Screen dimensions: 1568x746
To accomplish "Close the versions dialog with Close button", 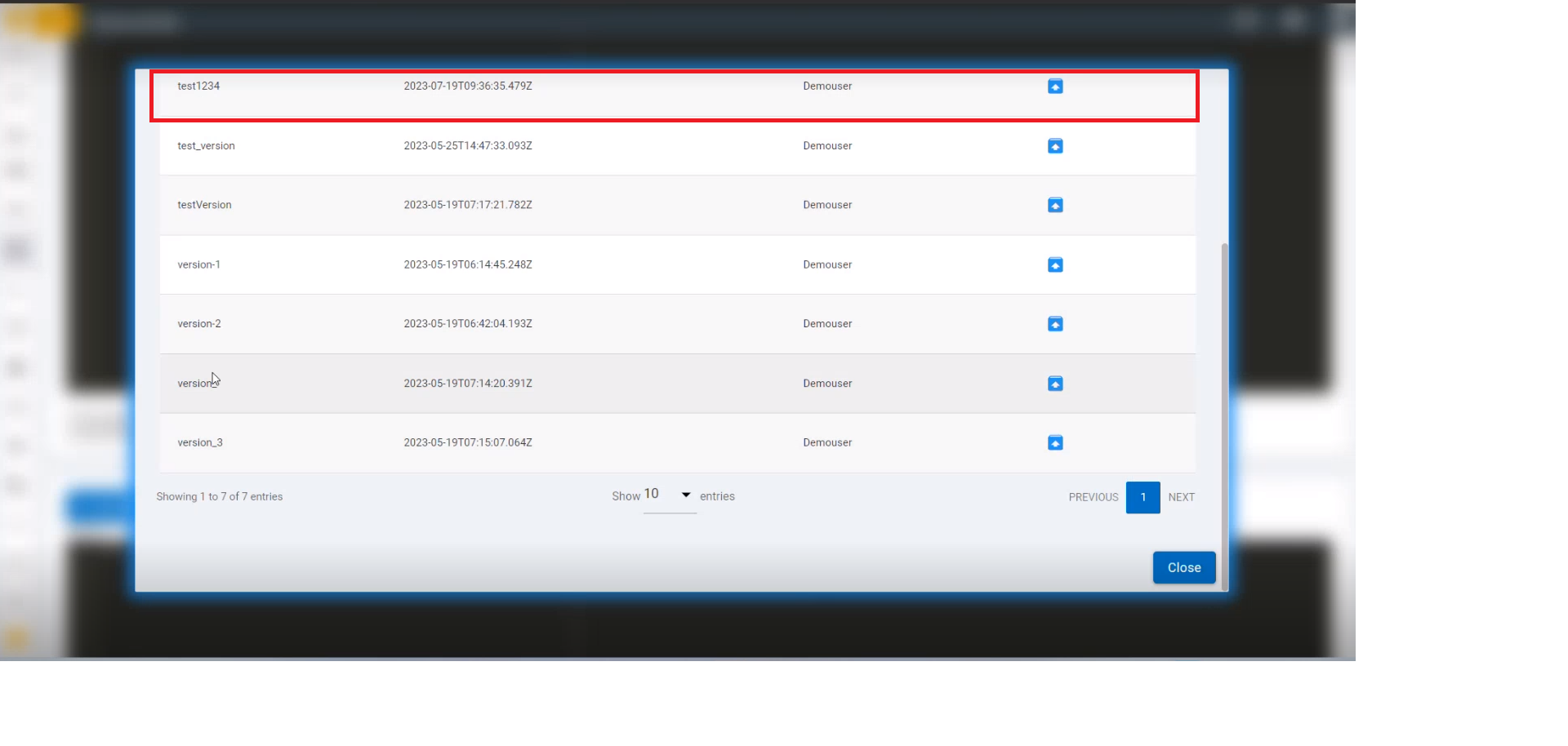I will (1184, 567).
